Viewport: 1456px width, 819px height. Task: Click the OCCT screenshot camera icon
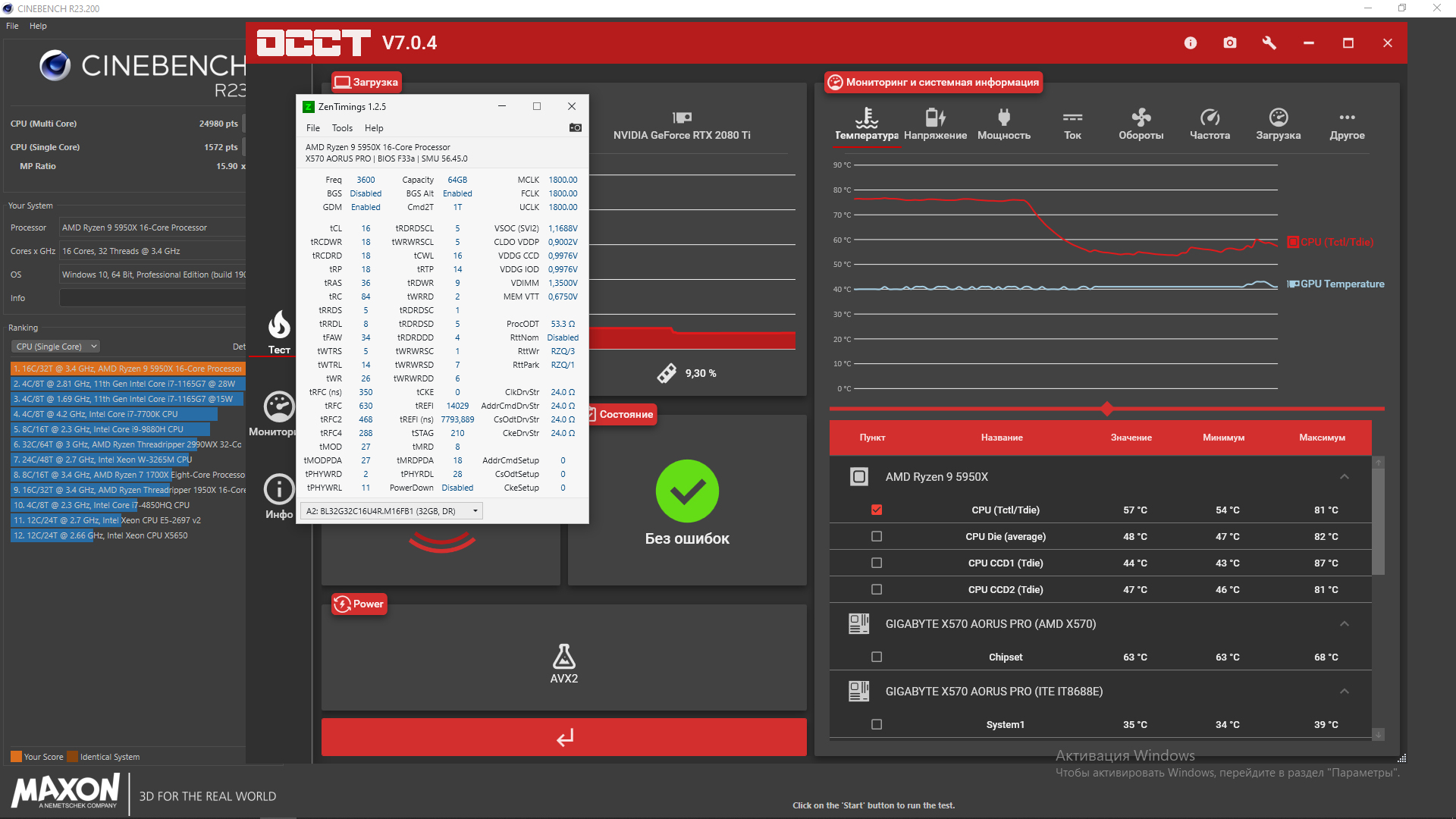point(1230,43)
